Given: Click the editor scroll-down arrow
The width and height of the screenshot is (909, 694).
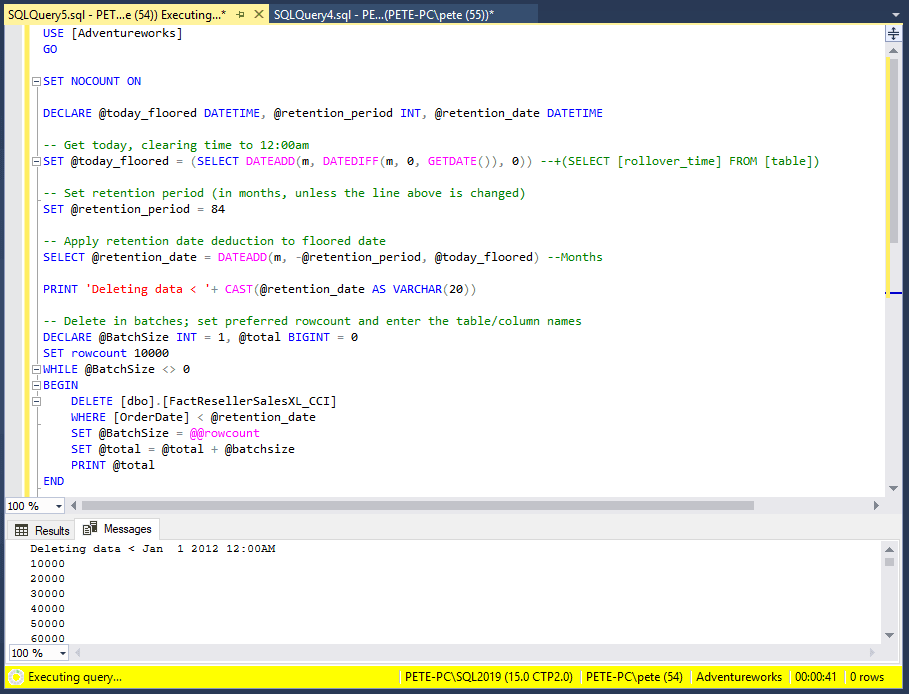Looking at the screenshot, I should pos(893,488).
